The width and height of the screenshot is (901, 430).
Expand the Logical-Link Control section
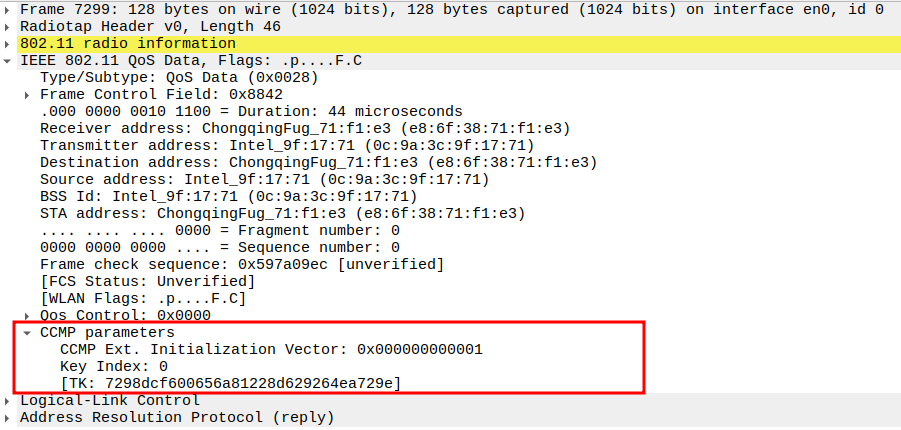[x=9, y=400]
